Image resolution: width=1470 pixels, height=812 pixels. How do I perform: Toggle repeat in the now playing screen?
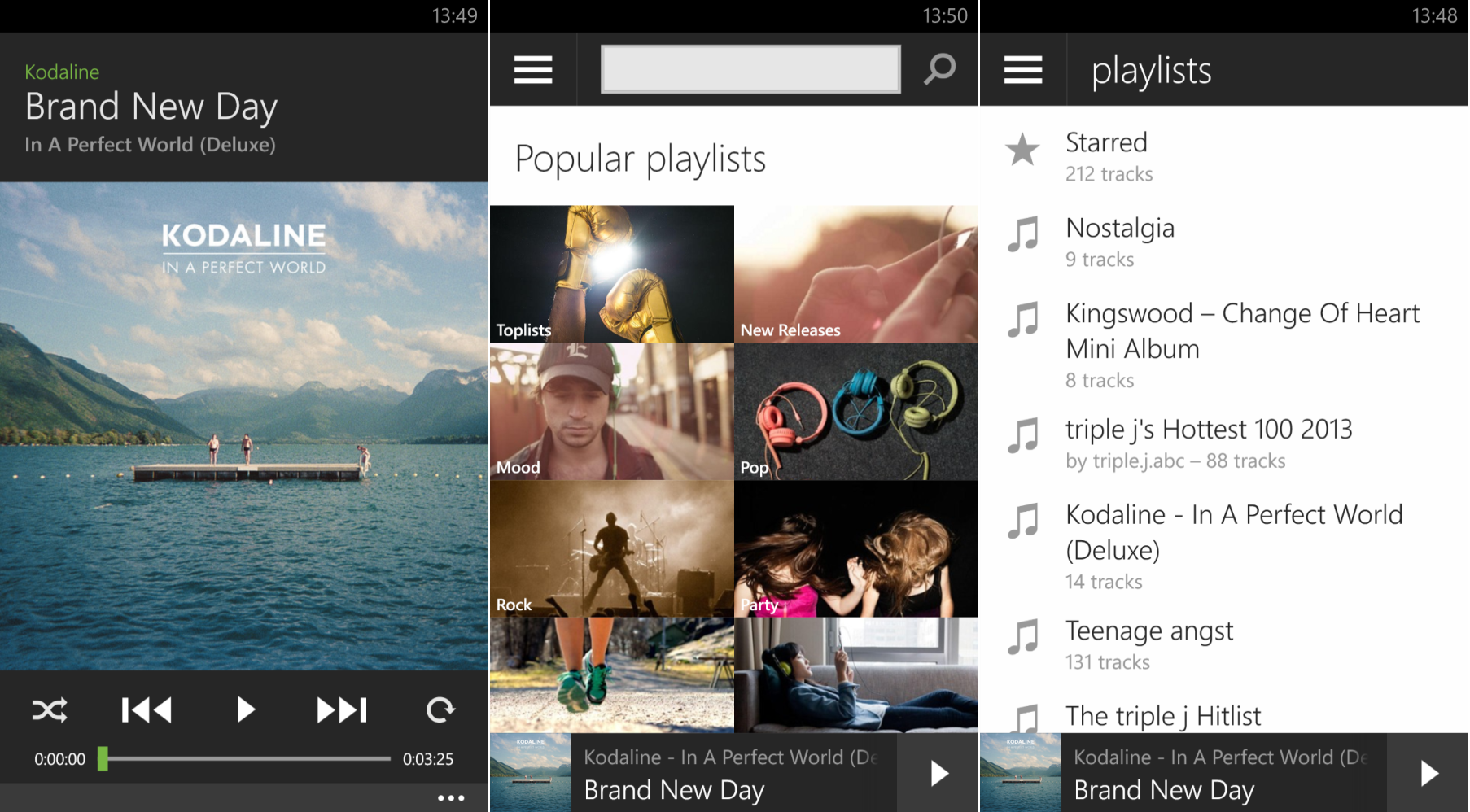(440, 710)
